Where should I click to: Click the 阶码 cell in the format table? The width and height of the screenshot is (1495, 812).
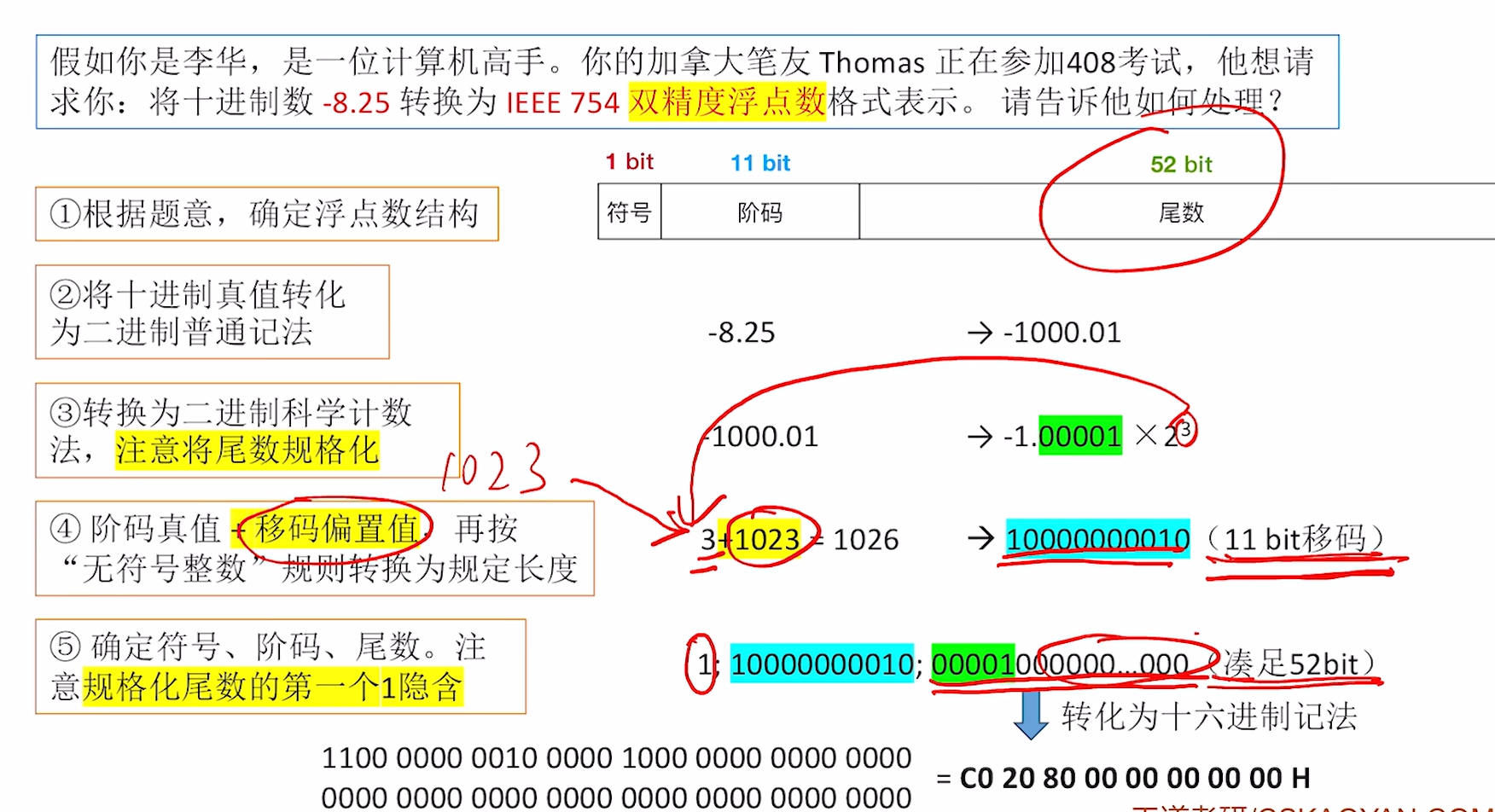click(759, 212)
